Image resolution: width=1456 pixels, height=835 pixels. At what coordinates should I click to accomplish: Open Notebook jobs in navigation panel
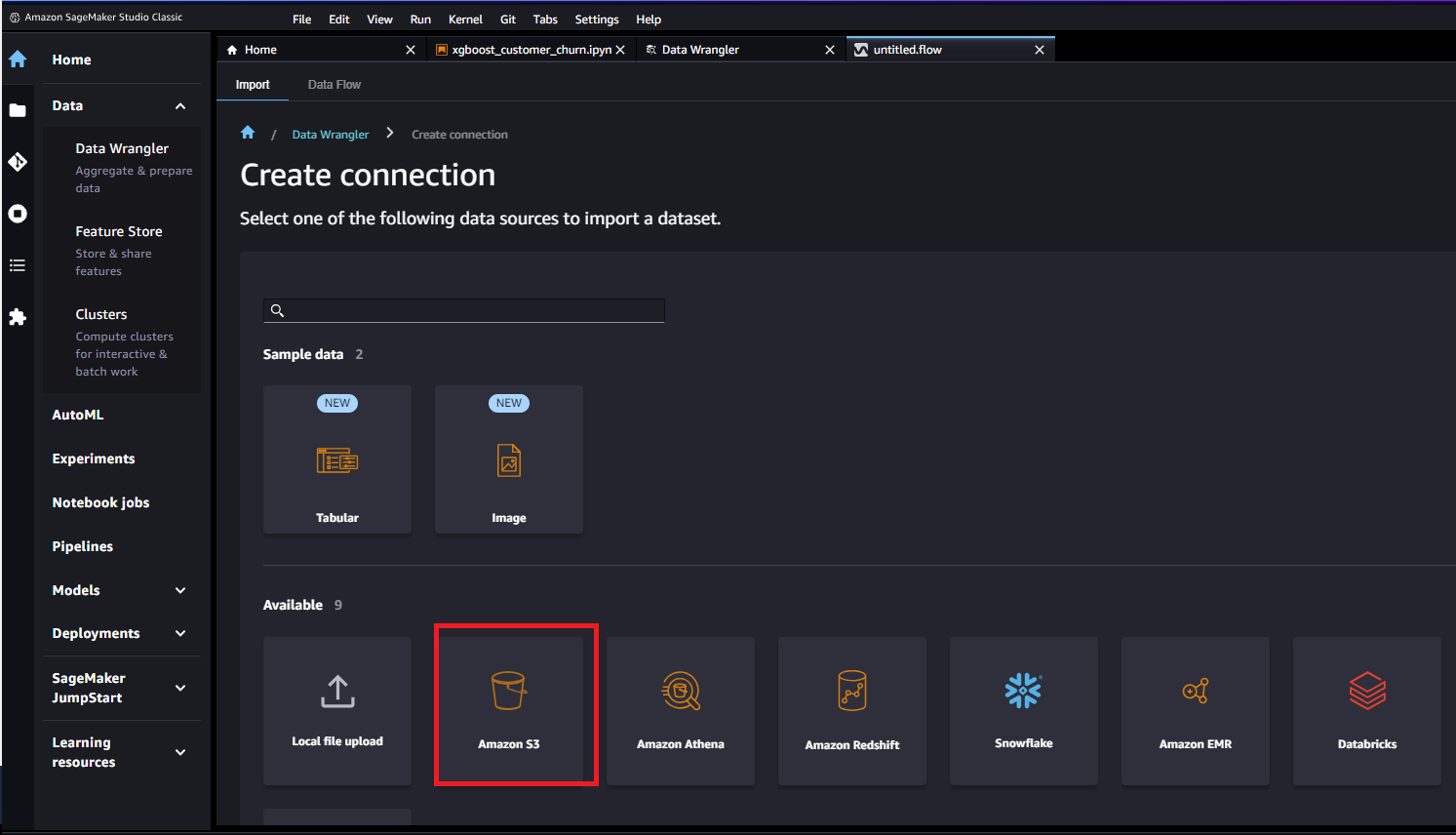tap(100, 502)
